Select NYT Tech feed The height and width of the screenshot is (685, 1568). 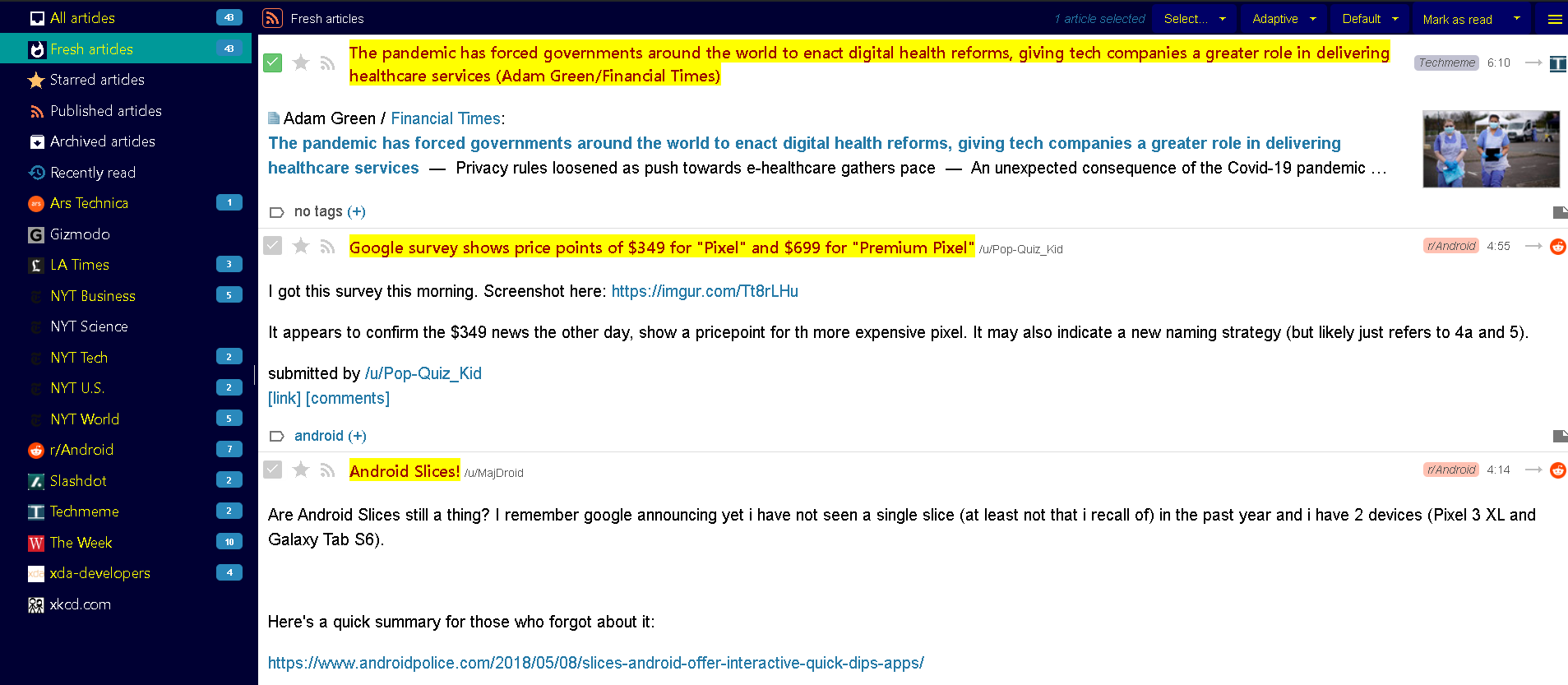tap(126, 358)
